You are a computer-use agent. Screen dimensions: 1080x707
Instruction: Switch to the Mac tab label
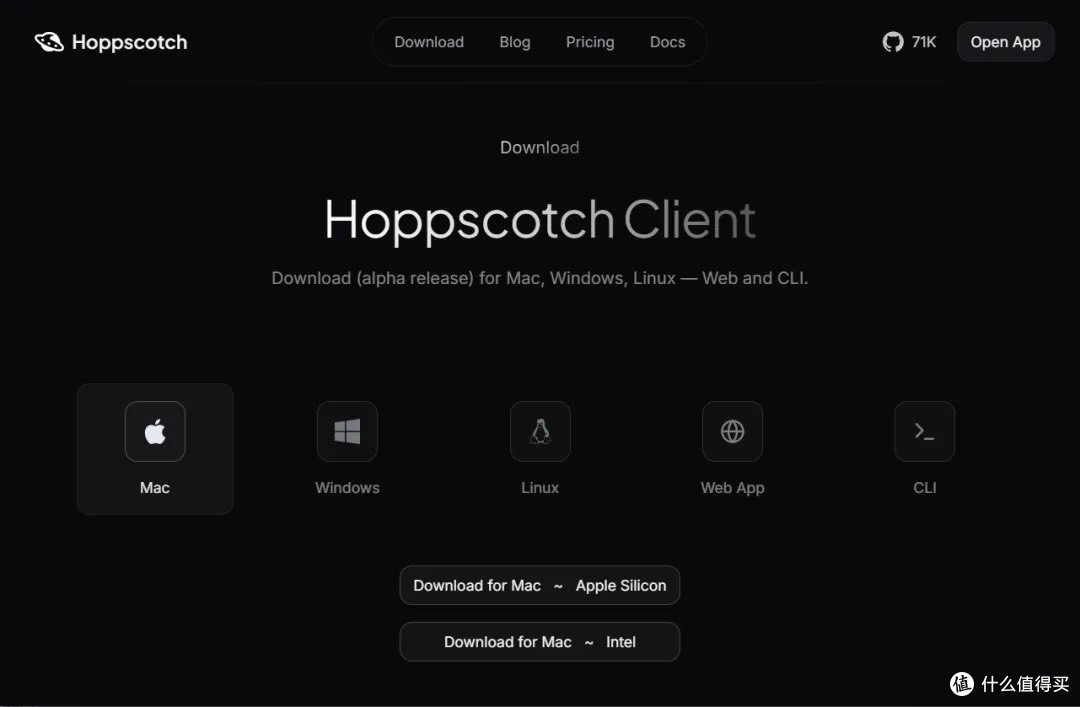point(154,488)
